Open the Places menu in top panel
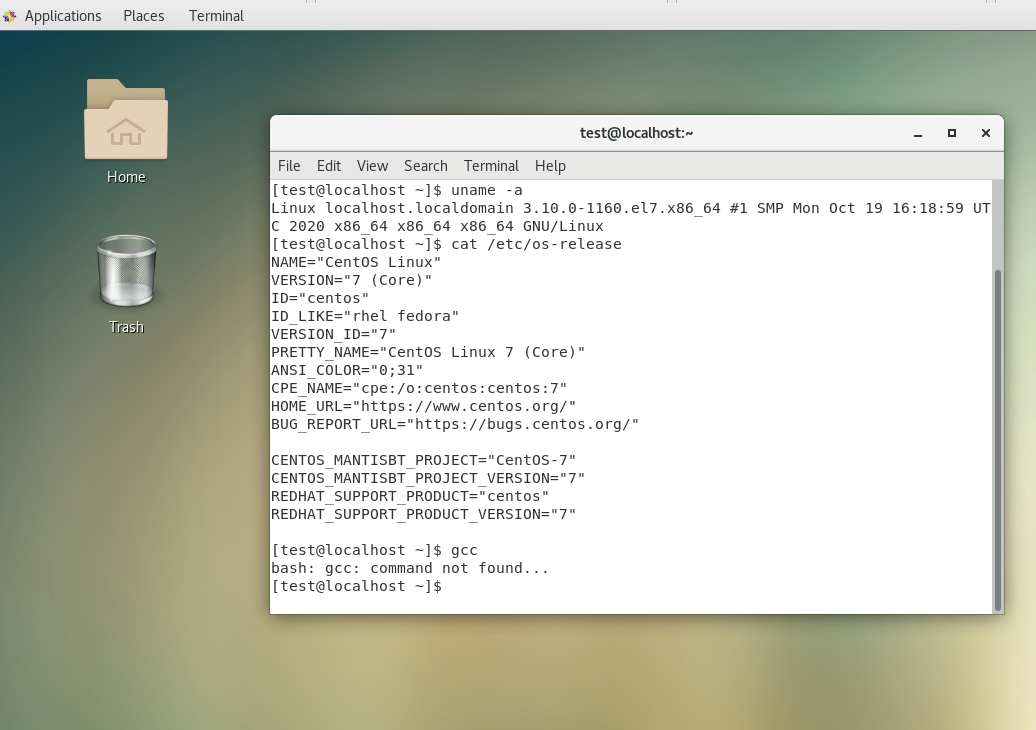Screen dimensions: 1036x730 point(143,16)
